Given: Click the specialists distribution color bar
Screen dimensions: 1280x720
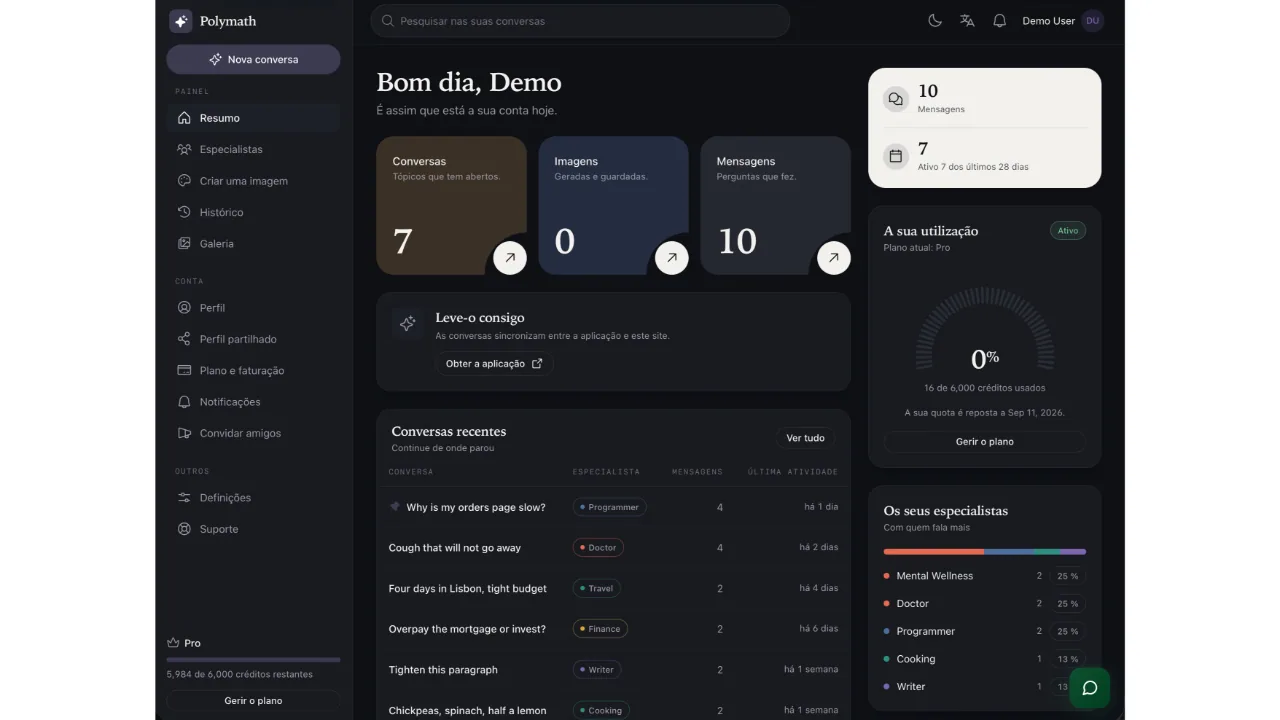Looking at the screenshot, I should tap(985, 551).
